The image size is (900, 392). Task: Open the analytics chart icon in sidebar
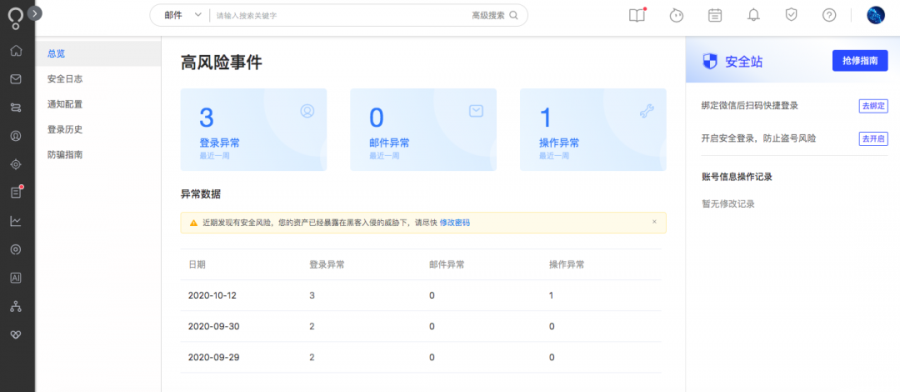16,221
